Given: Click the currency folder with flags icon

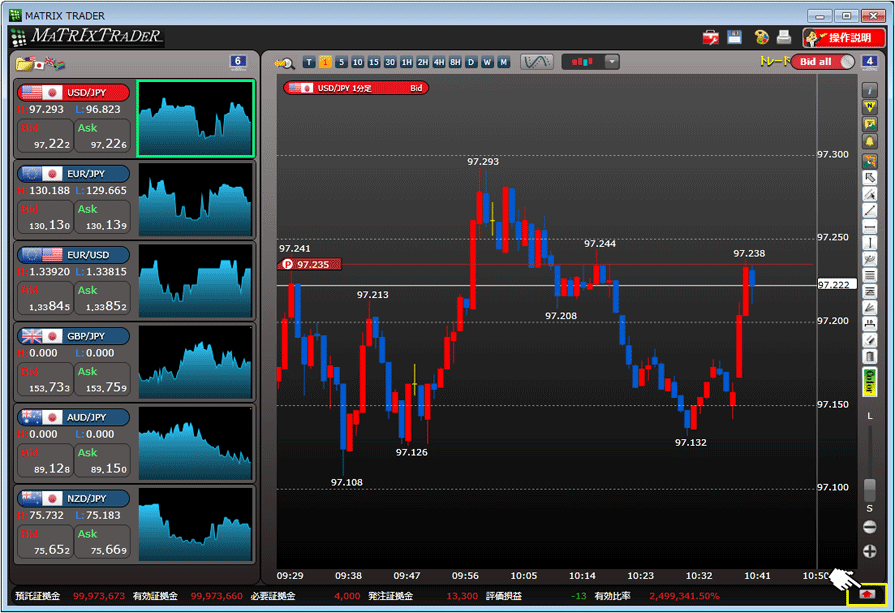Looking at the screenshot, I should click(41, 63).
